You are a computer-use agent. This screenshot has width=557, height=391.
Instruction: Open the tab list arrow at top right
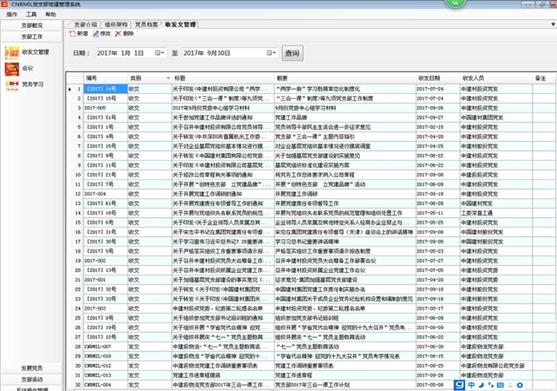(x=553, y=24)
